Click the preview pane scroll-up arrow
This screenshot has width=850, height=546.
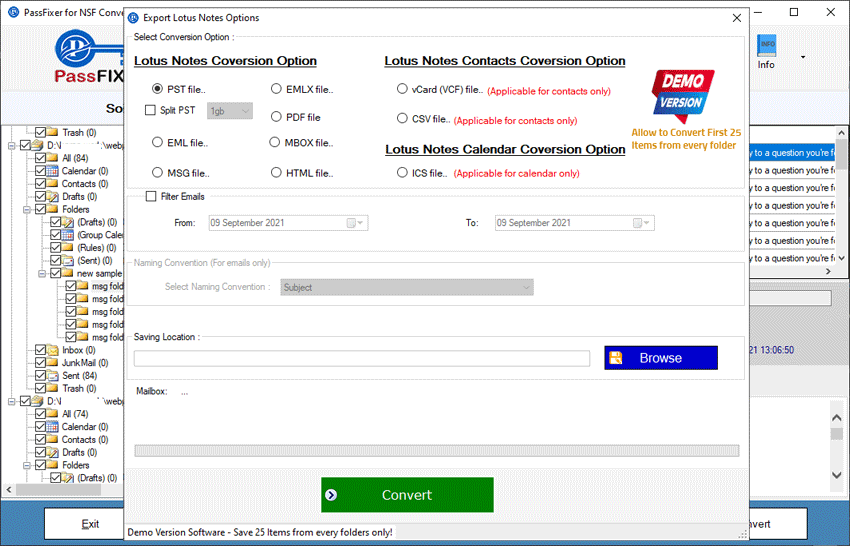coord(836,417)
